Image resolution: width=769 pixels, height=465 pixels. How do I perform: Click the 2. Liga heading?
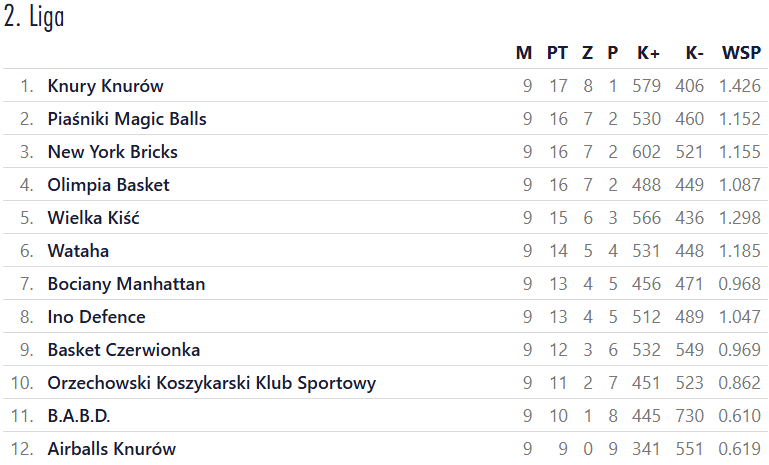[35, 19]
